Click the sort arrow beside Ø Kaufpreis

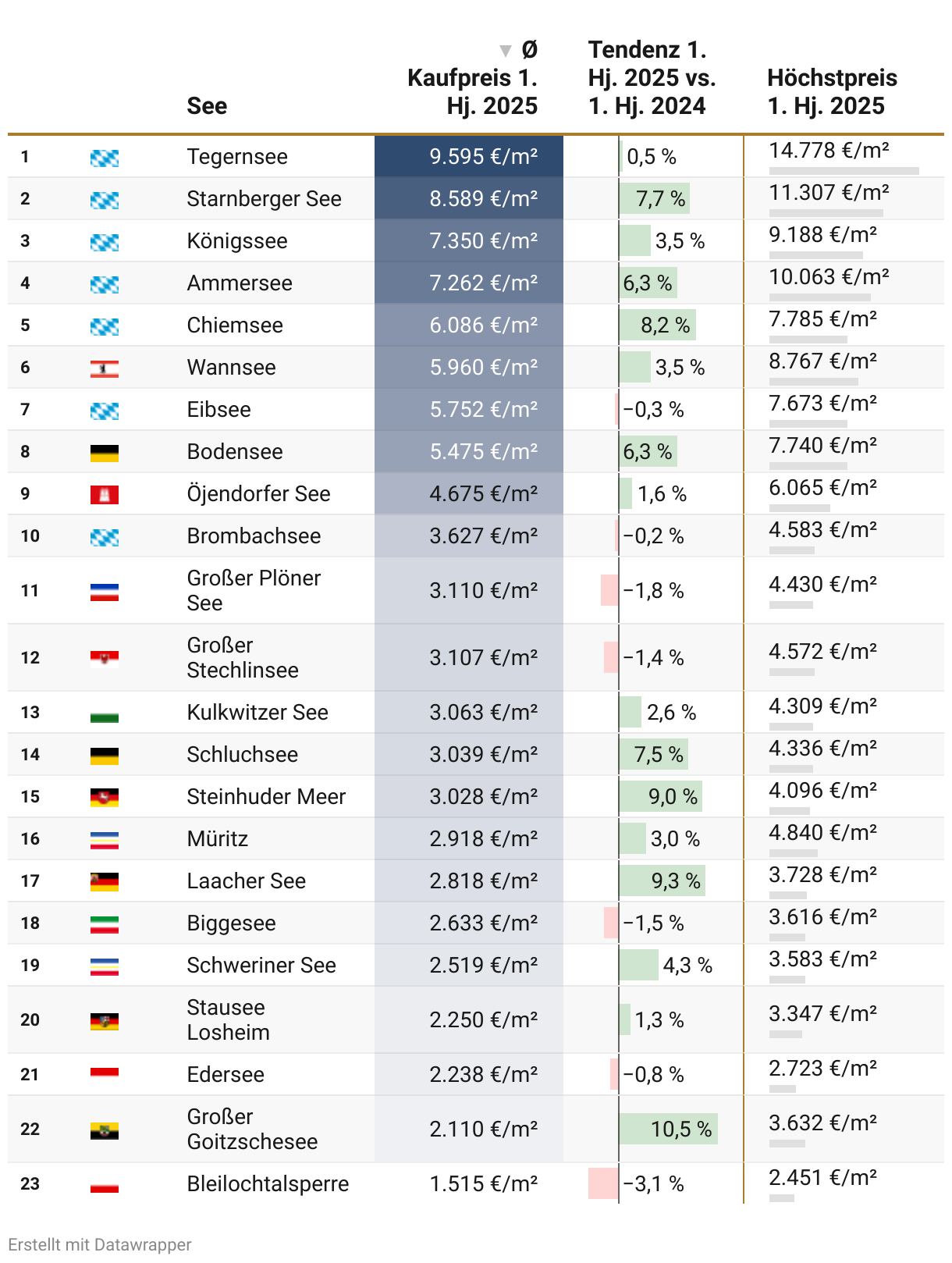click(x=506, y=52)
